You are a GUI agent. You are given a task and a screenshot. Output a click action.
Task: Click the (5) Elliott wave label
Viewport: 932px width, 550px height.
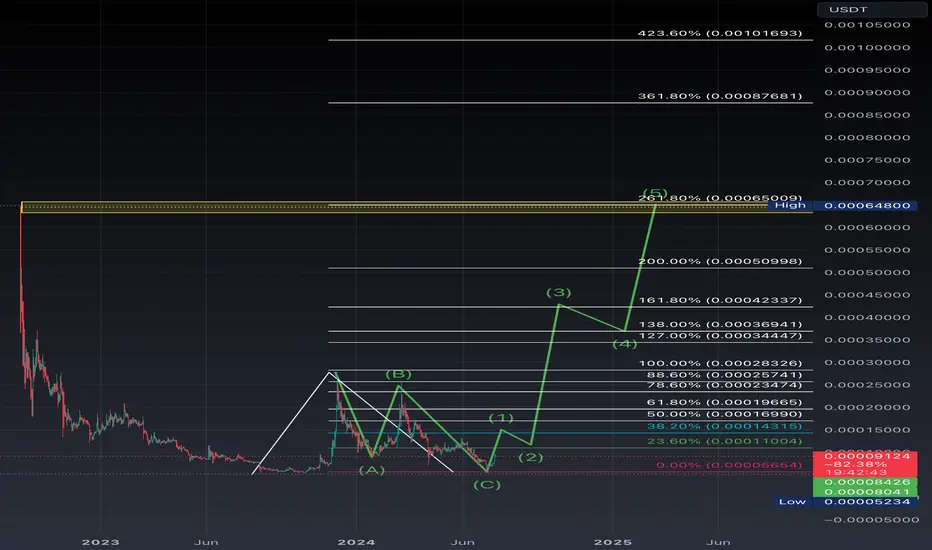point(655,193)
